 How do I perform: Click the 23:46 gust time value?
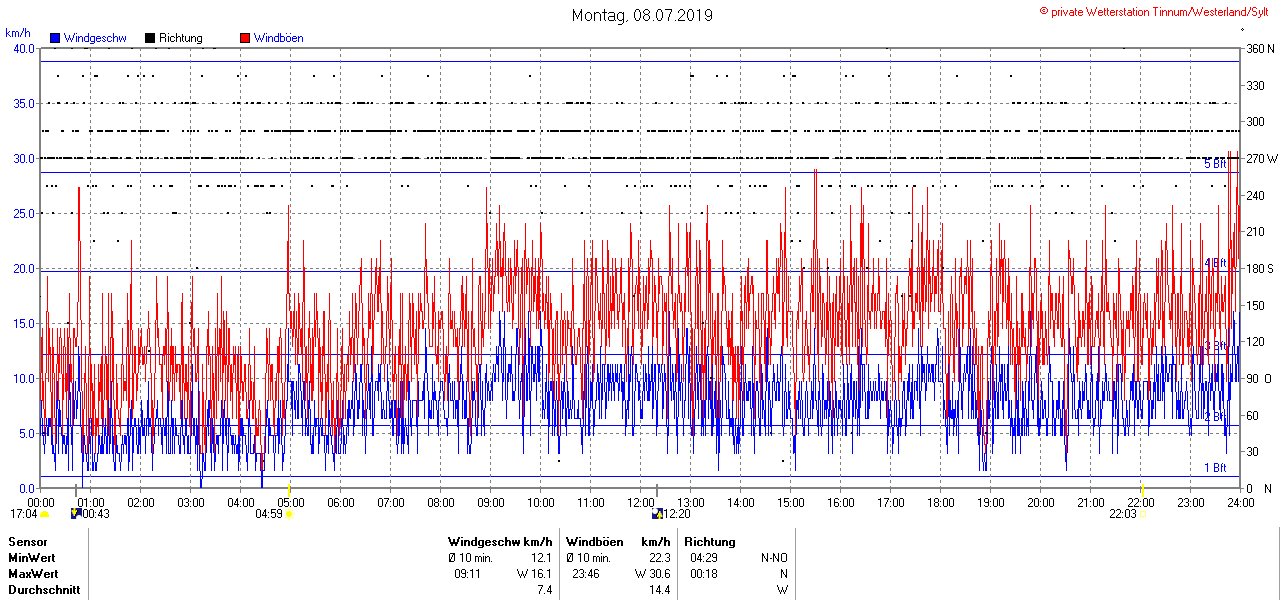point(588,574)
